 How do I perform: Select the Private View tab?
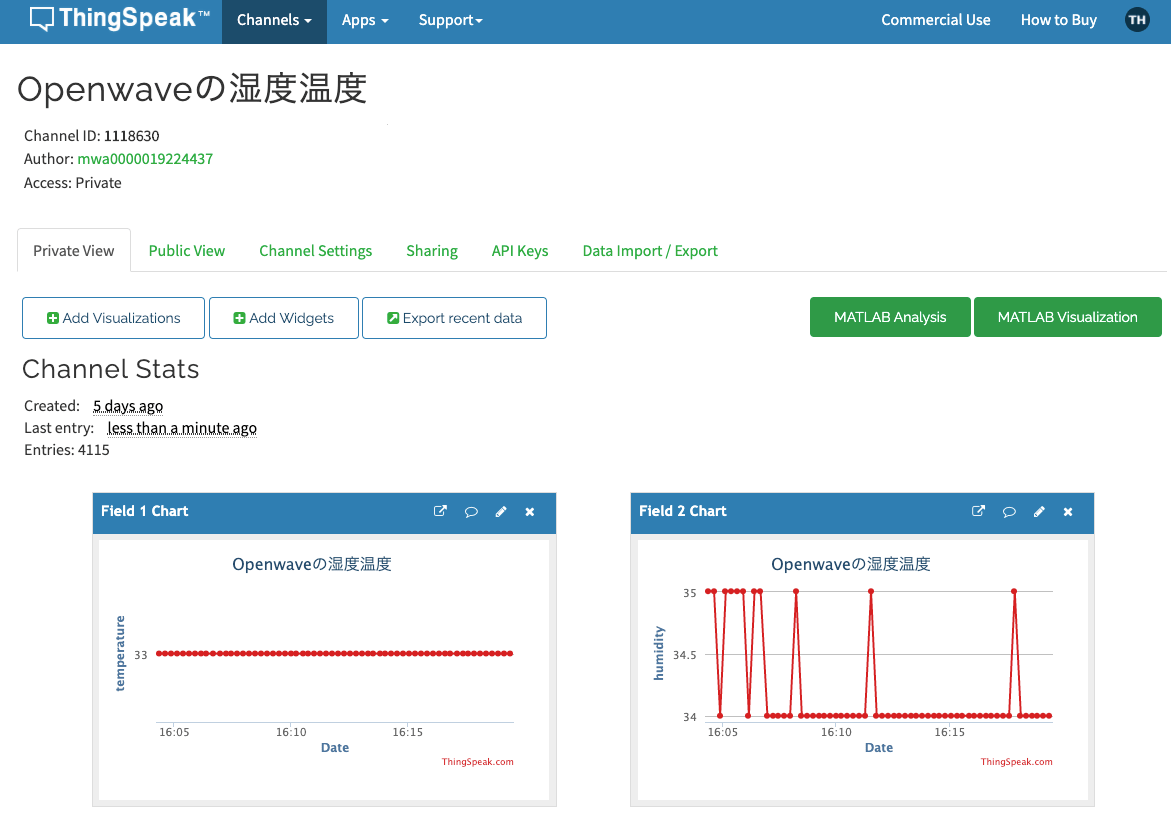click(74, 251)
